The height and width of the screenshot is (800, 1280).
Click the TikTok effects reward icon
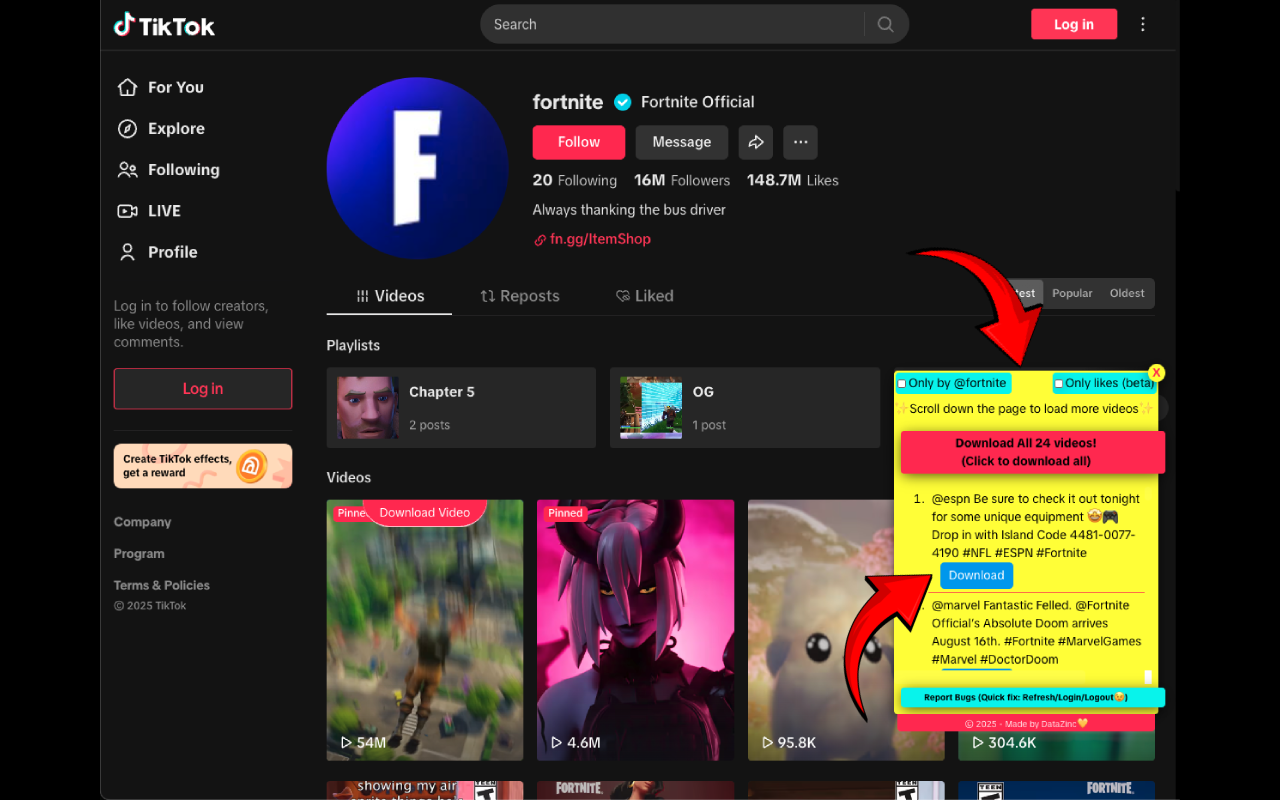tap(252, 466)
